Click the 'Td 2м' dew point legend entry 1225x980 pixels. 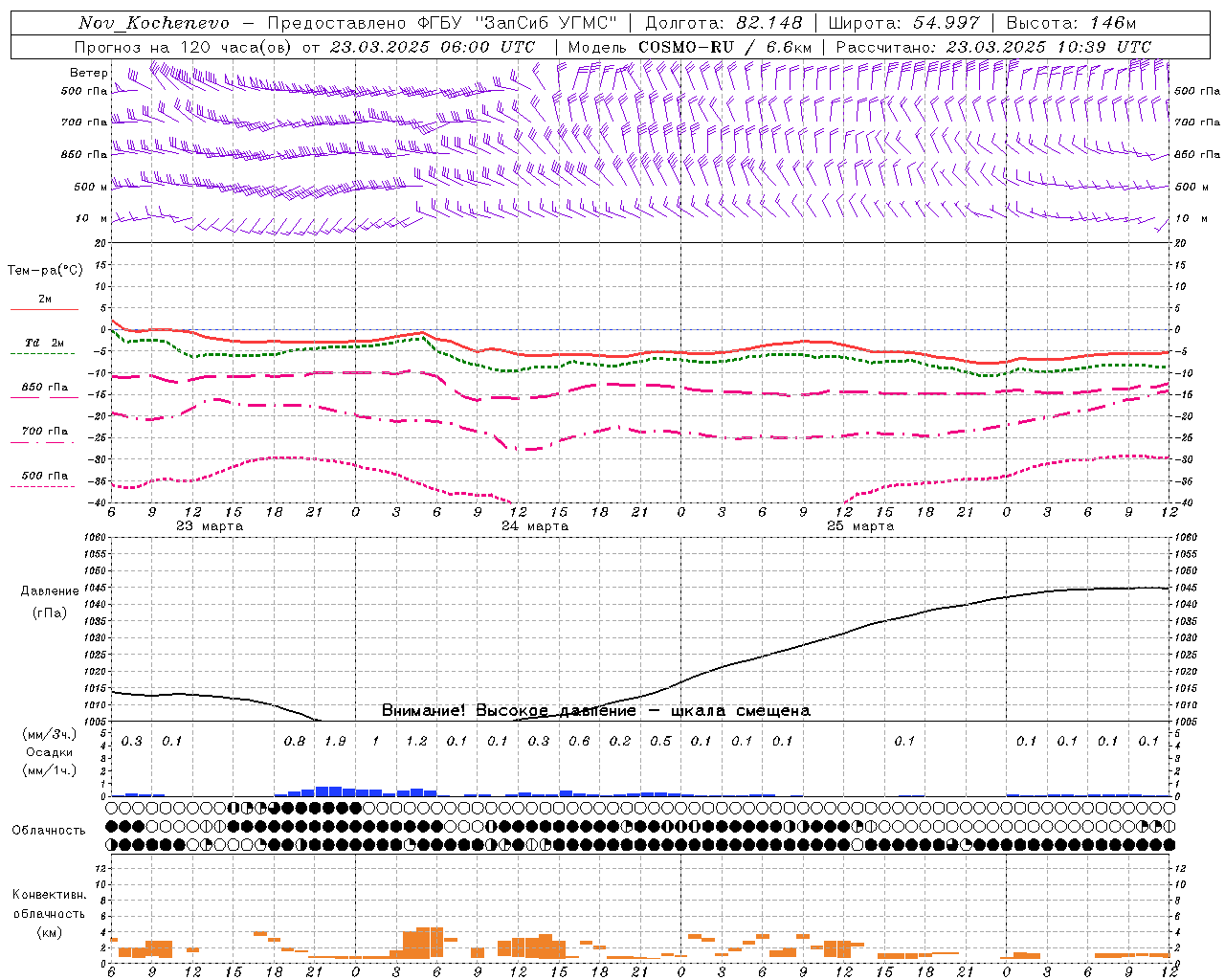[x=45, y=343]
